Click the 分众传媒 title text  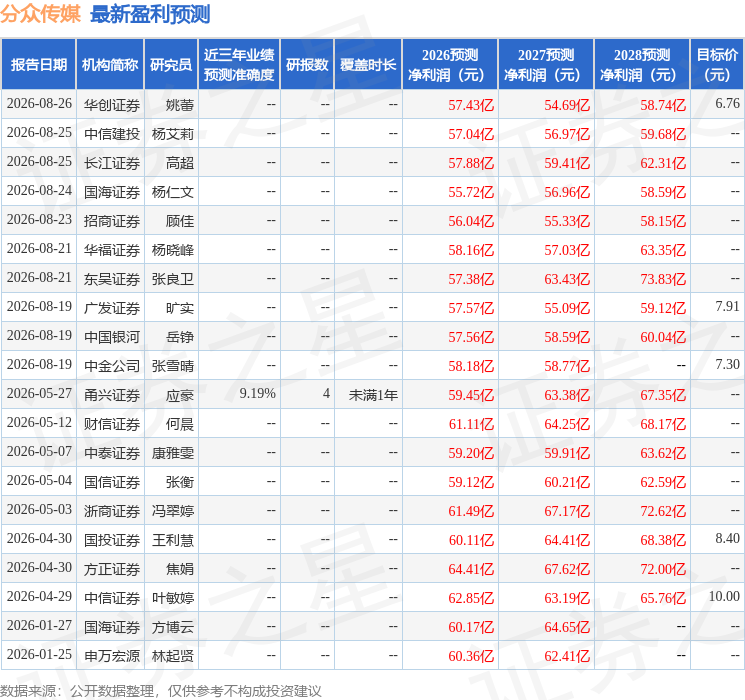(40, 14)
